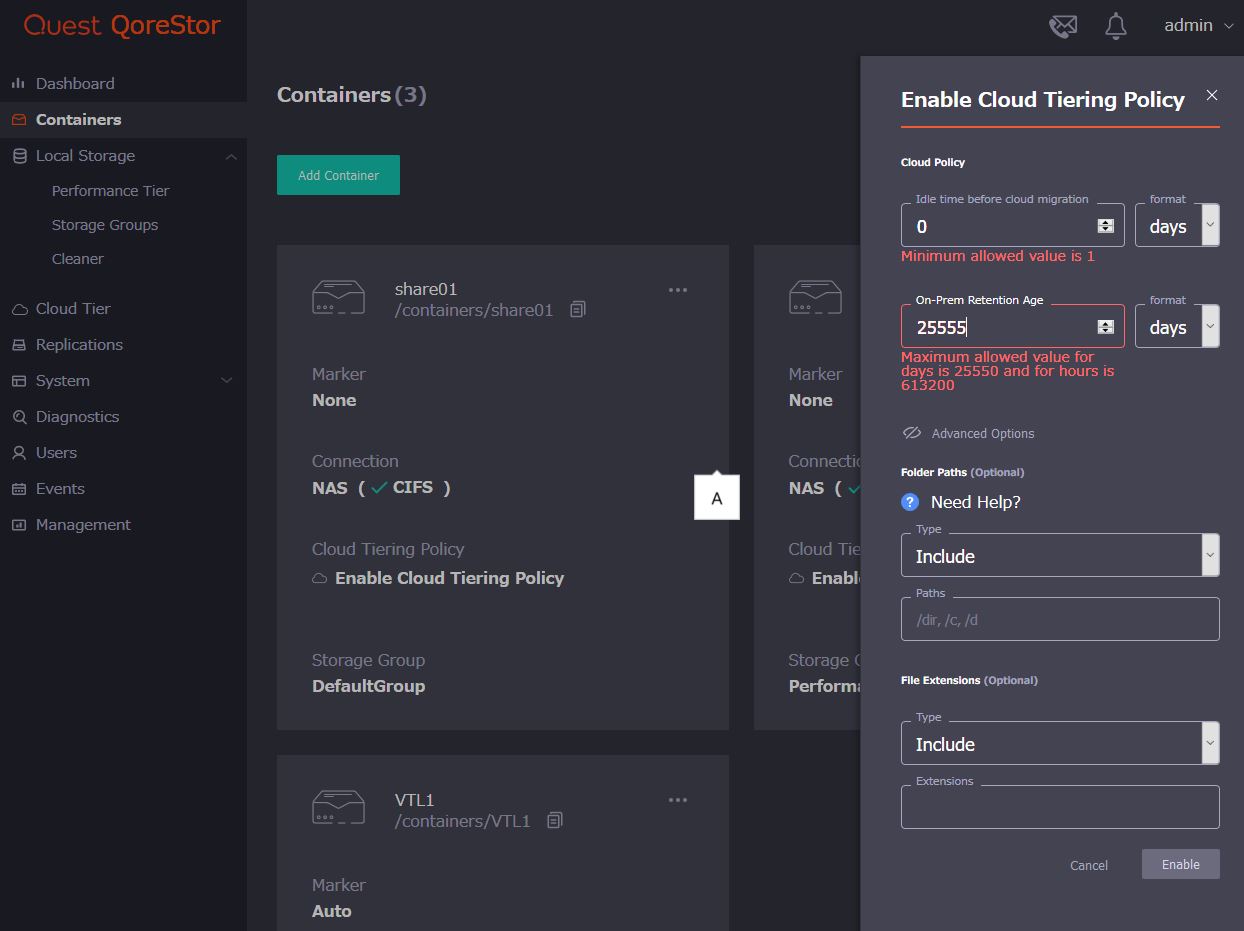Click the share01 container name

pos(426,289)
